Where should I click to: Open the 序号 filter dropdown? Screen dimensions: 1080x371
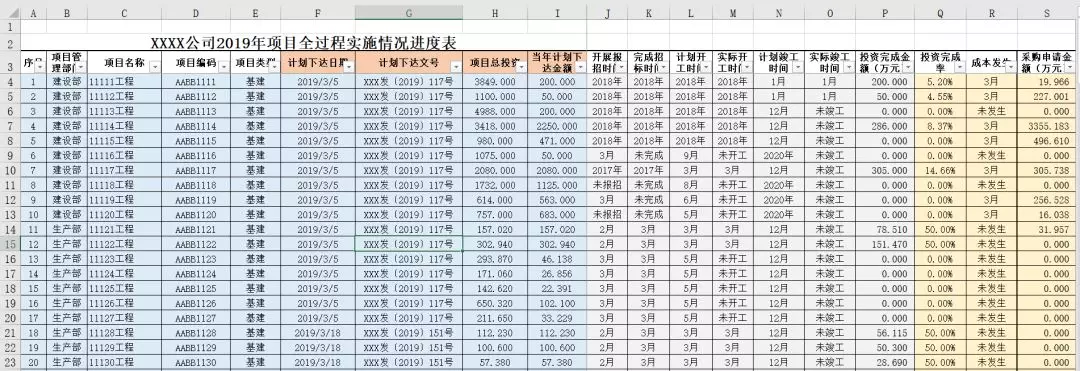[40, 67]
